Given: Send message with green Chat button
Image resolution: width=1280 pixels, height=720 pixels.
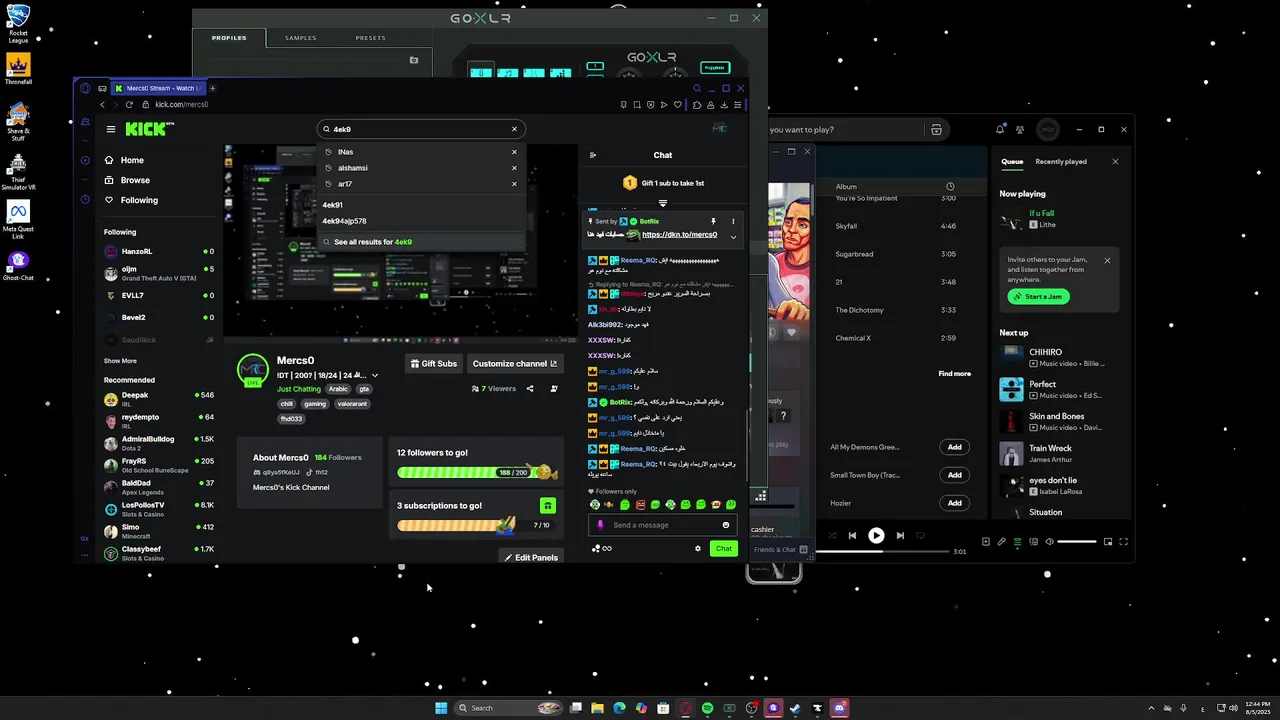Looking at the screenshot, I should 724,548.
